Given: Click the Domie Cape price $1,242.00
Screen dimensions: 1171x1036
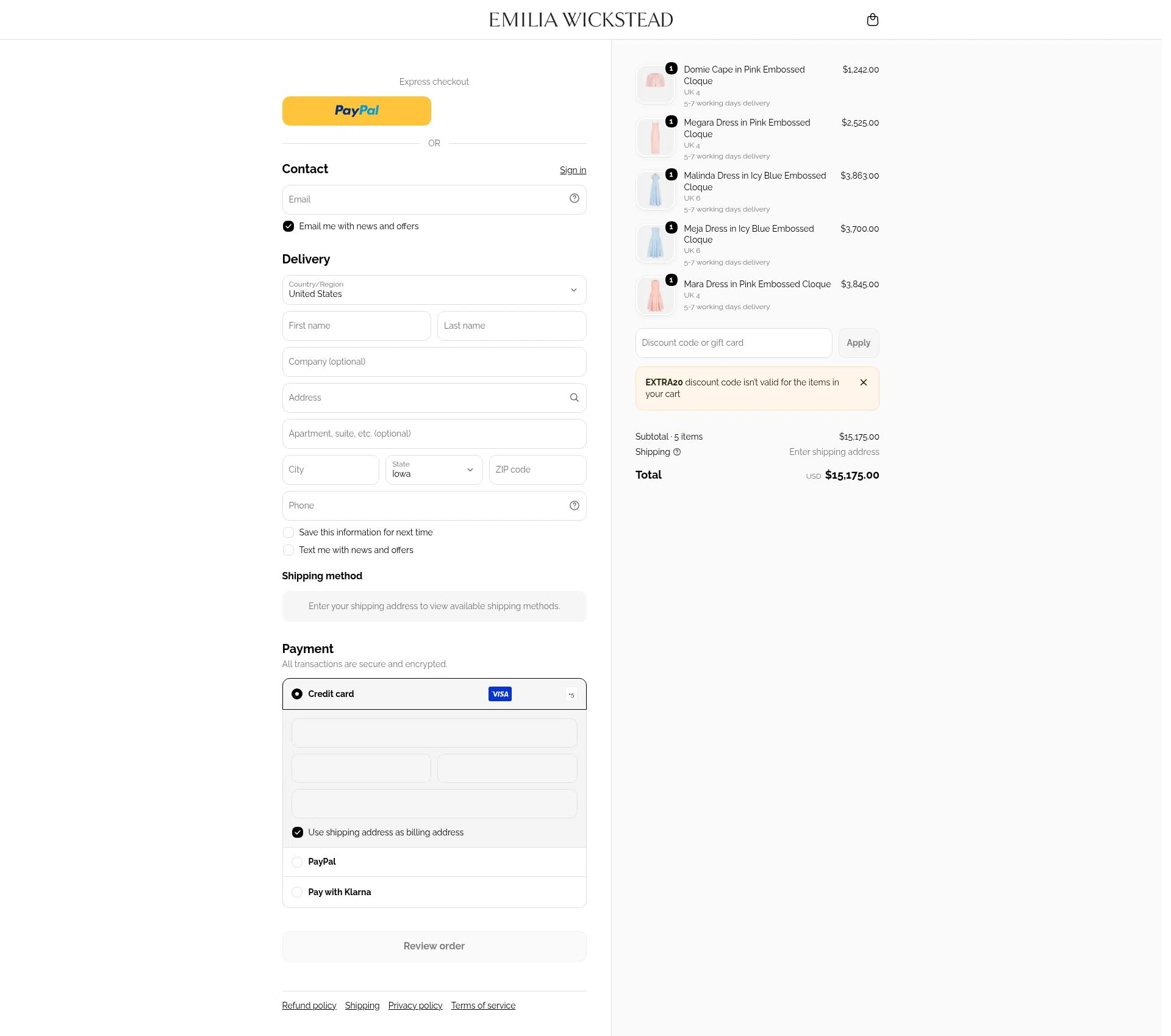Looking at the screenshot, I should [861, 70].
